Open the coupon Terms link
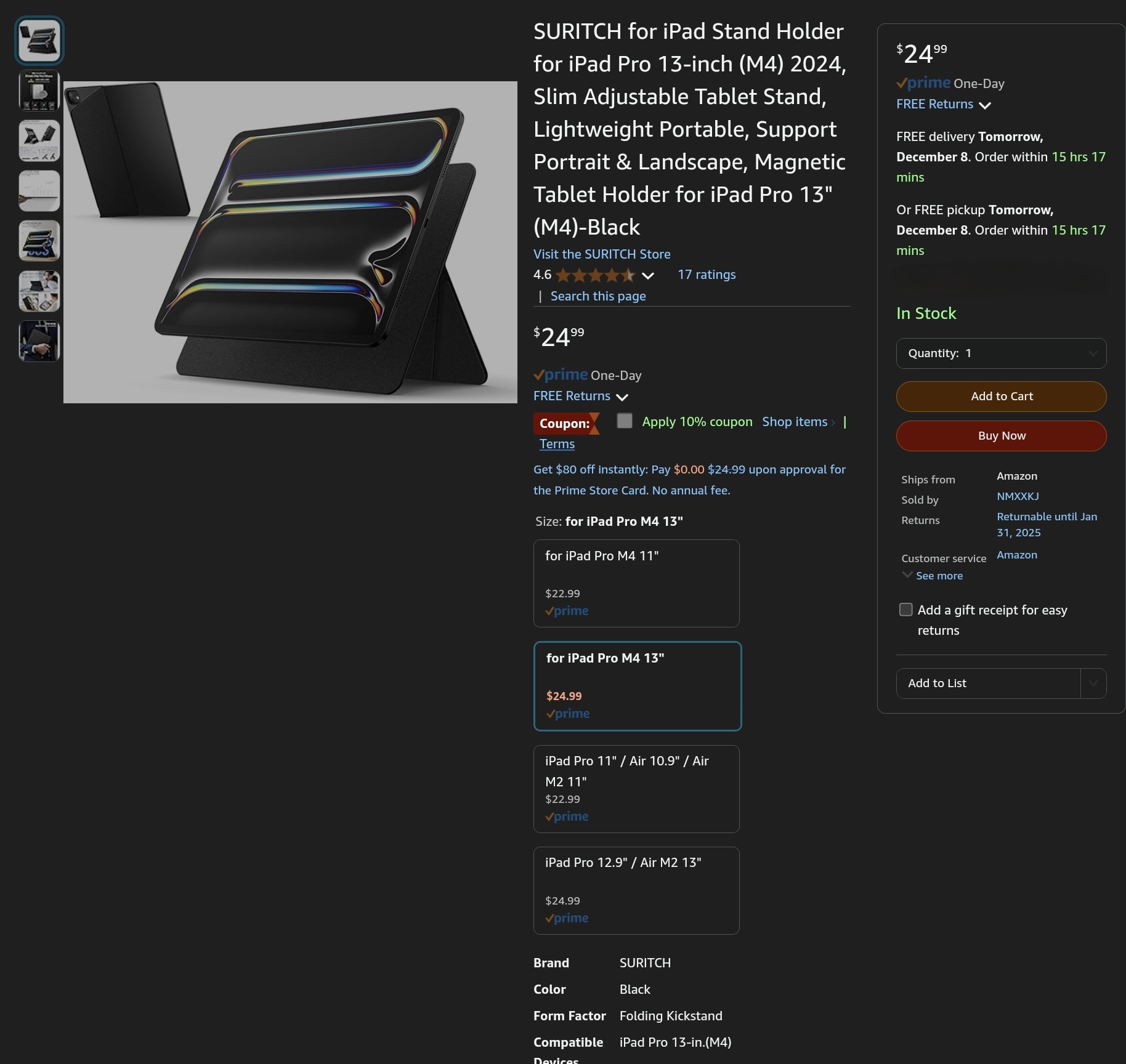This screenshot has width=1126, height=1064. click(x=557, y=444)
